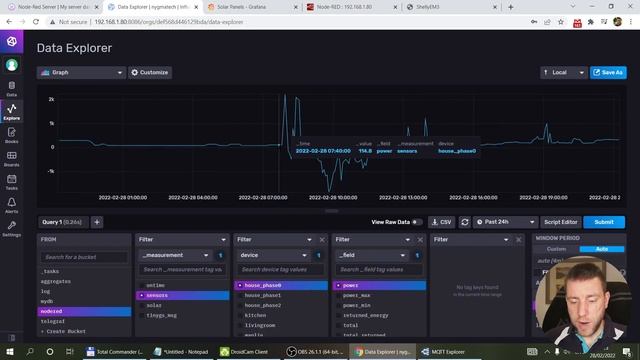Screen dimensions: 640x360
Task: Open the Local timezone dropdown
Action: click(563, 73)
